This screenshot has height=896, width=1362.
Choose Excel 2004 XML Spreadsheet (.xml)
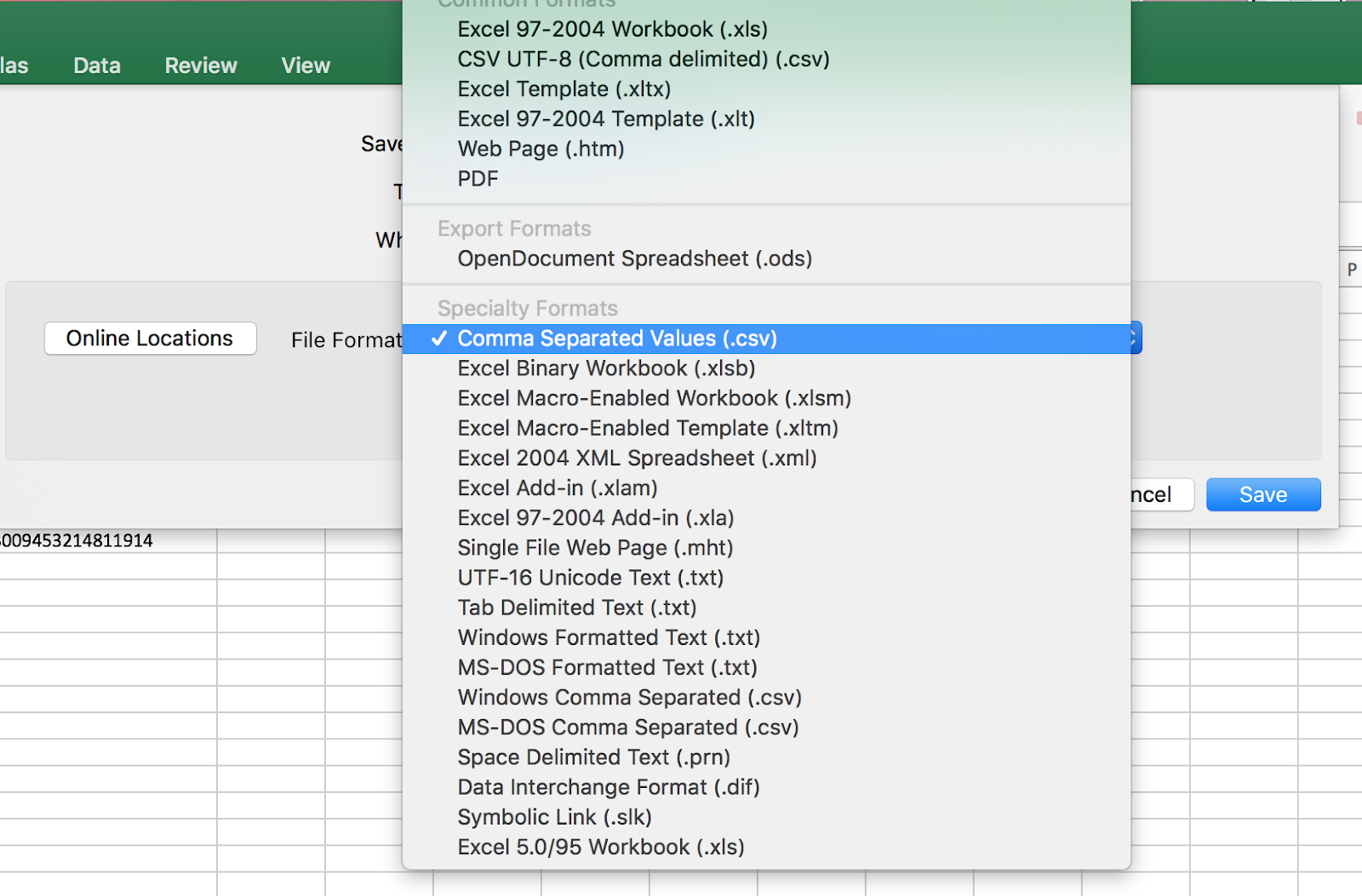point(766,458)
